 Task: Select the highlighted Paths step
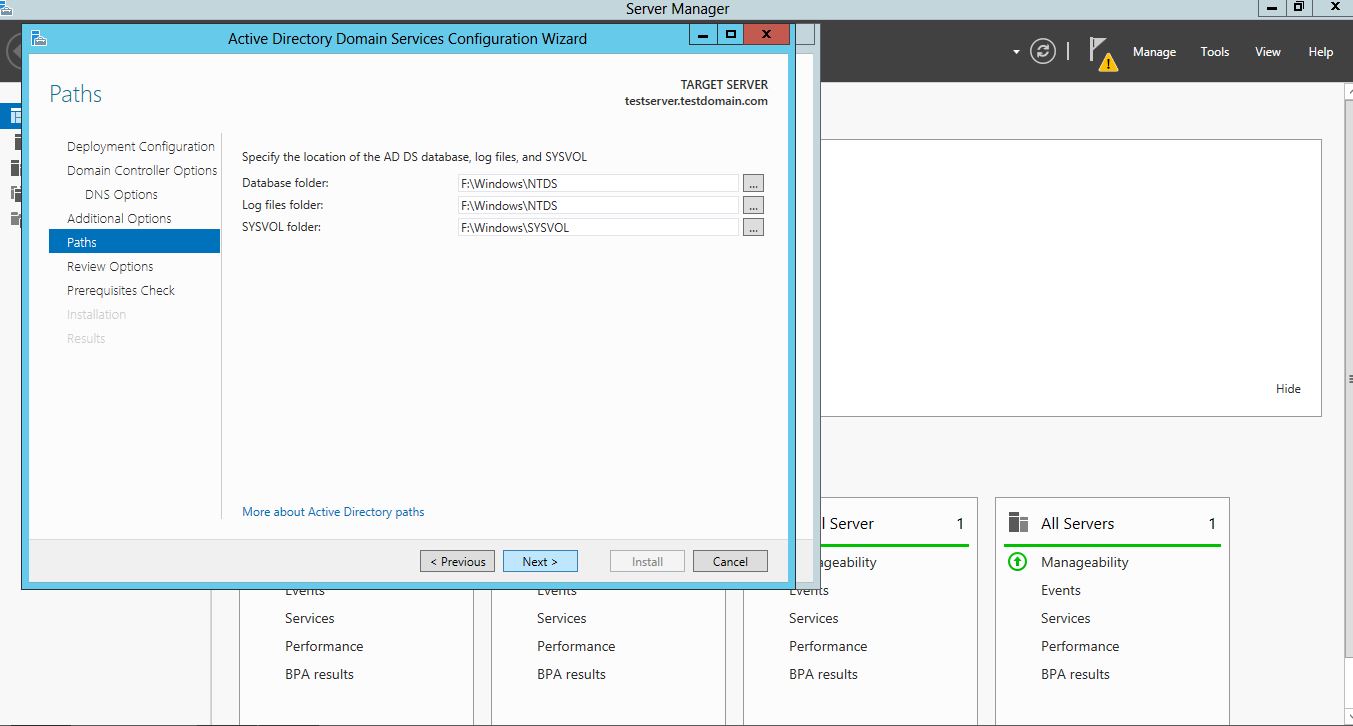134,242
